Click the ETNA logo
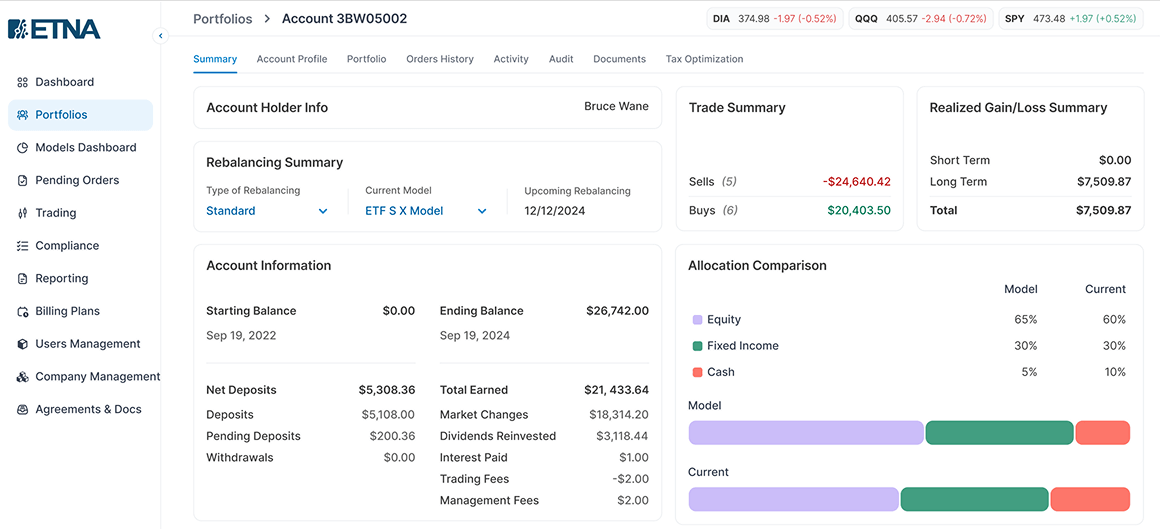1160x529 pixels. click(54, 28)
